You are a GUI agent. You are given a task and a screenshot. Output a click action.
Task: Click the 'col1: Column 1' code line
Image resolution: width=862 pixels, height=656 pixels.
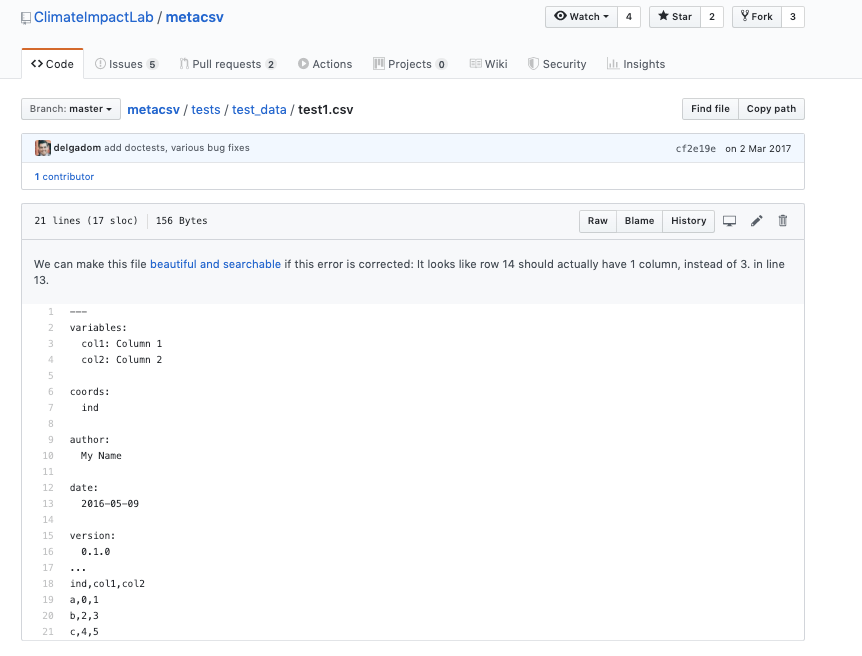point(121,344)
